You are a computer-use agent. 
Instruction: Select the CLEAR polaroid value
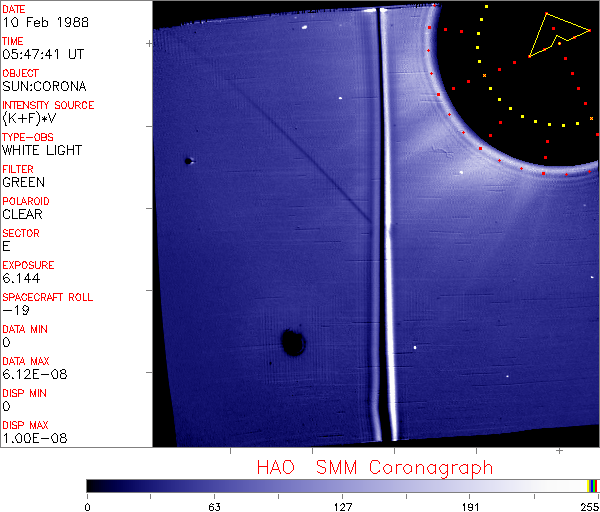coord(23,214)
